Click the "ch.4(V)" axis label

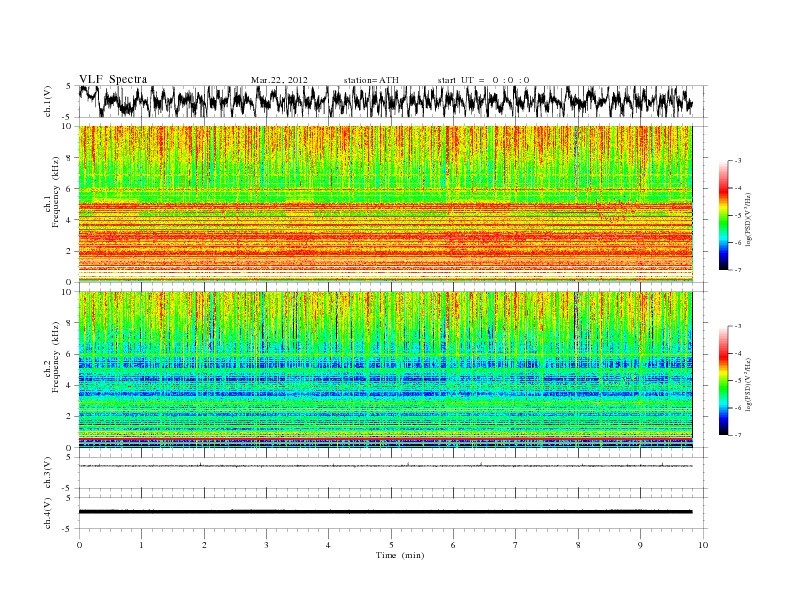pos(47,513)
